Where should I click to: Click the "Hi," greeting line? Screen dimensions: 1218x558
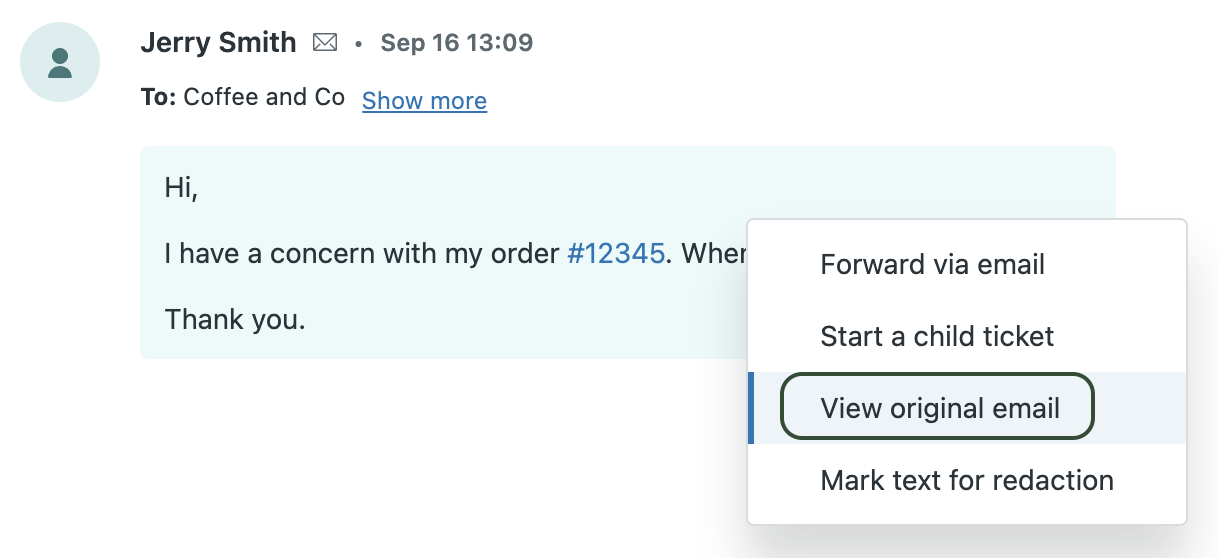coord(181,188)
